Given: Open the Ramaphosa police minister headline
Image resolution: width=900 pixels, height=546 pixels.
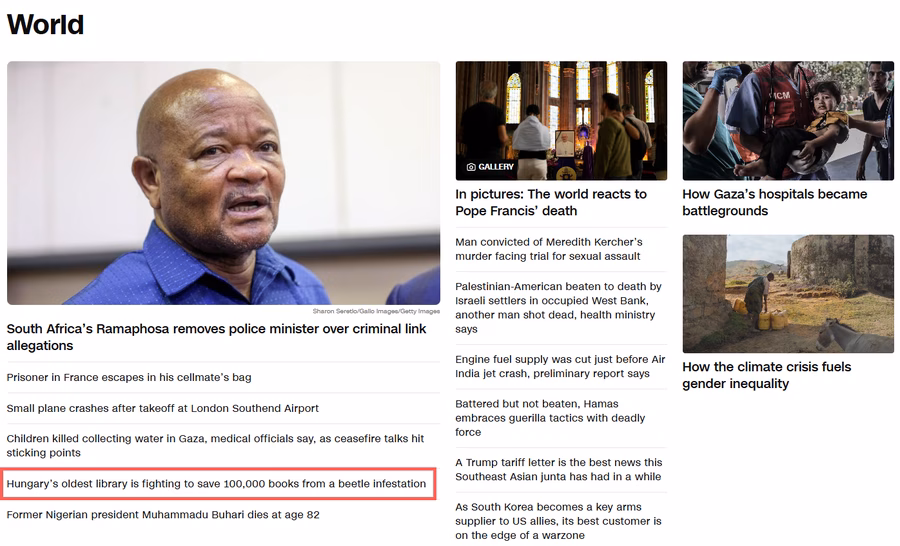Looking at the screenshot, I should (x=216, y=337).
